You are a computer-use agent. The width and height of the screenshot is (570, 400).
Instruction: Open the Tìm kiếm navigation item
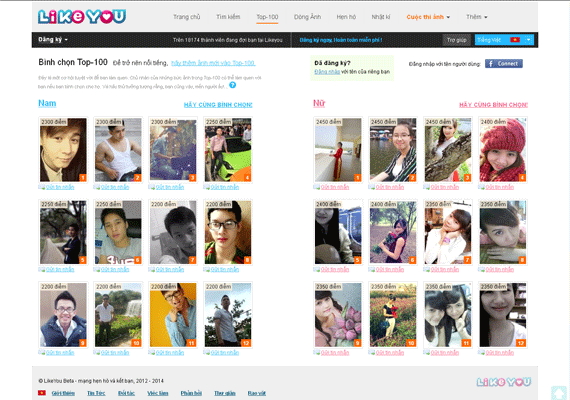pyautogui.click(x=228, y=17)
